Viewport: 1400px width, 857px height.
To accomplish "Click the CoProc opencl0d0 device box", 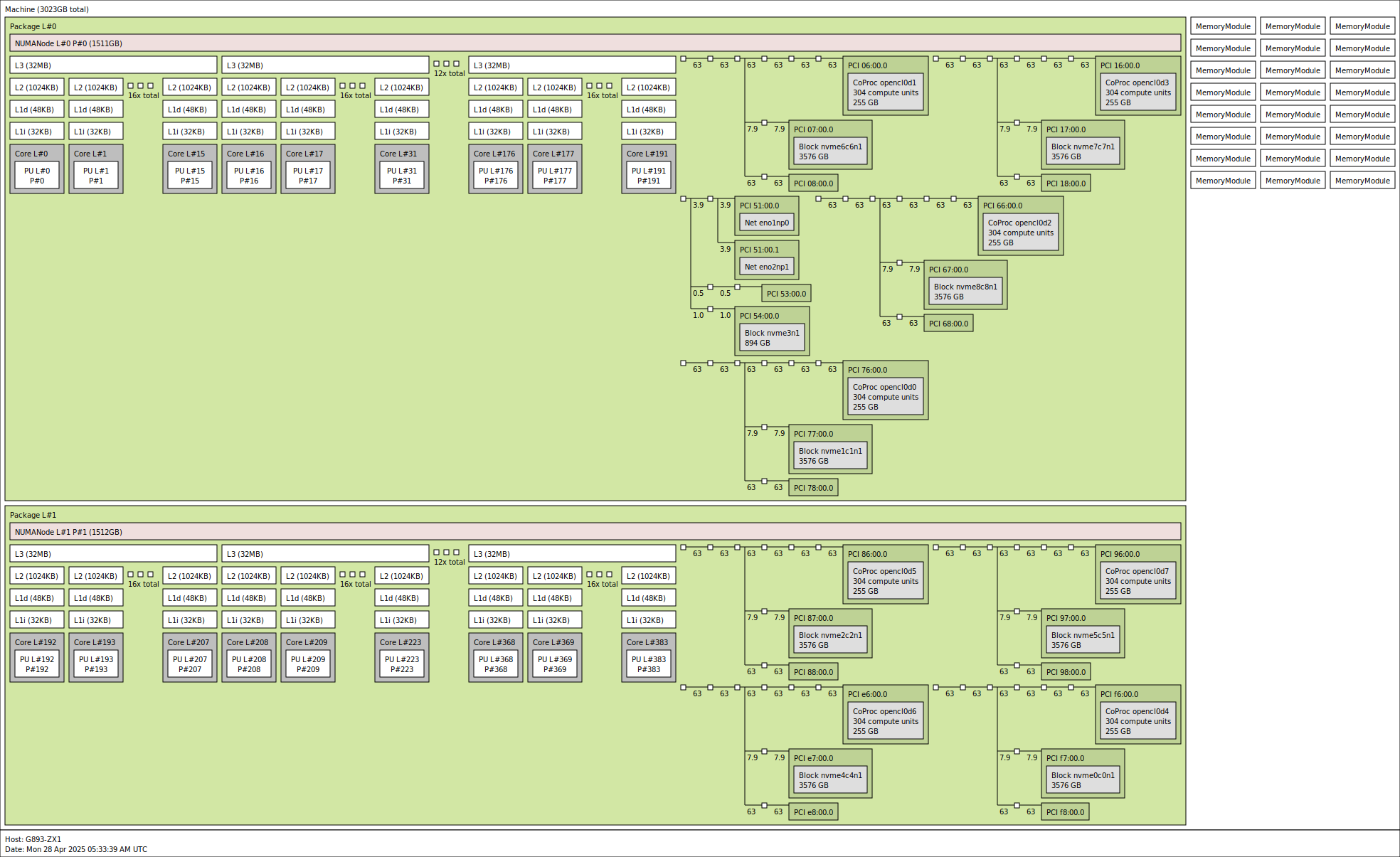I will click(885, 397).
